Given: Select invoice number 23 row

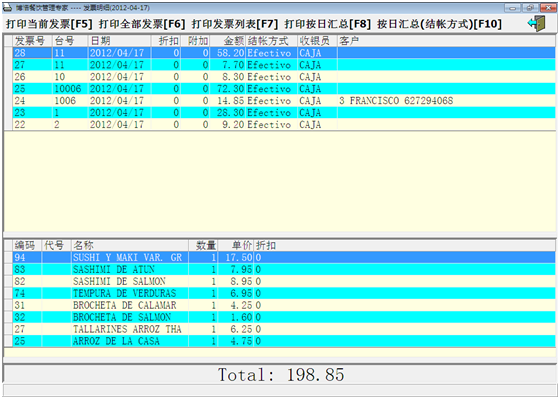Looking at the screenshot, I should [284, 113].
